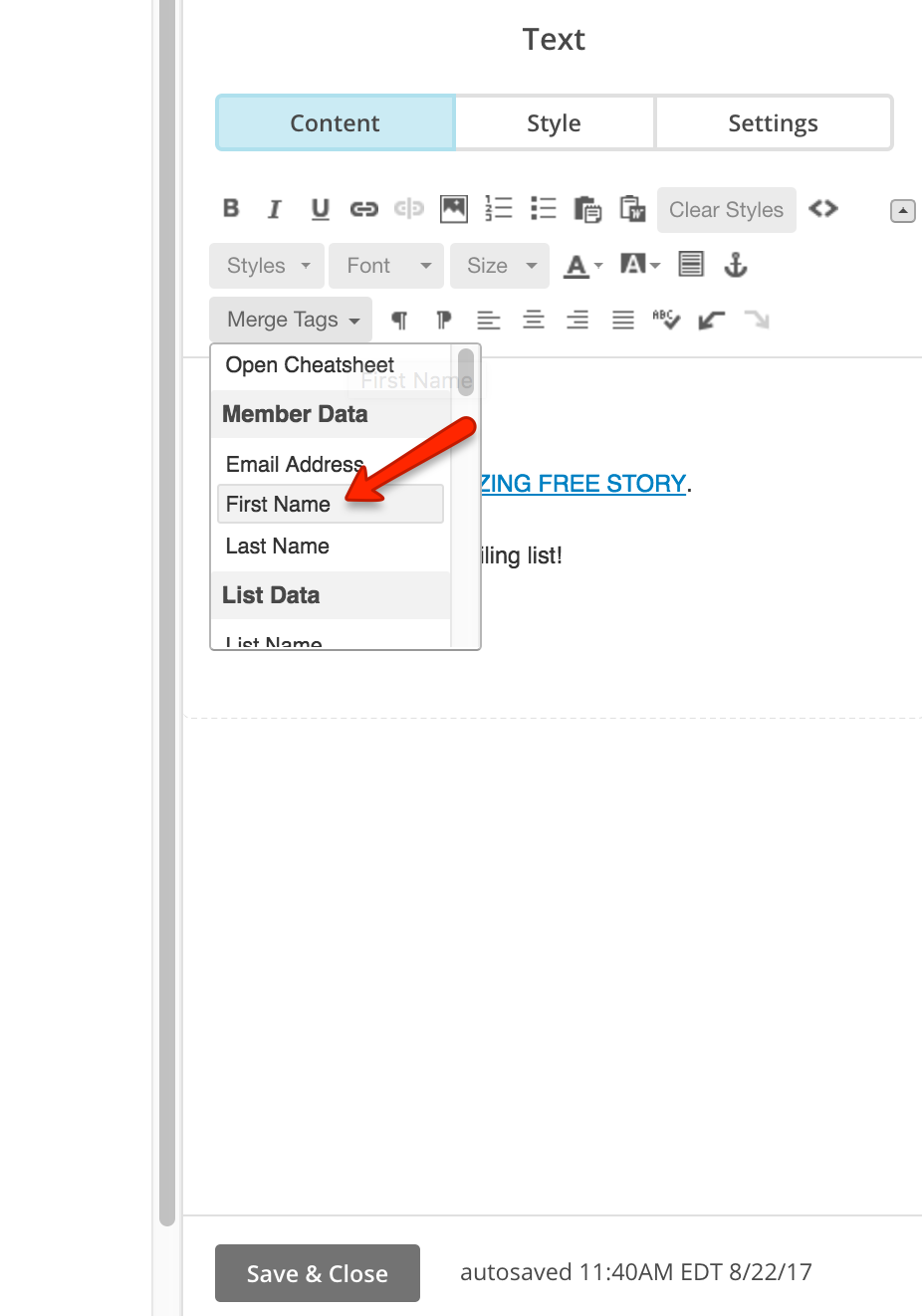Screen dimensions: 922x1316
Task: Click Save & Close button
Action: point(318,1273)
